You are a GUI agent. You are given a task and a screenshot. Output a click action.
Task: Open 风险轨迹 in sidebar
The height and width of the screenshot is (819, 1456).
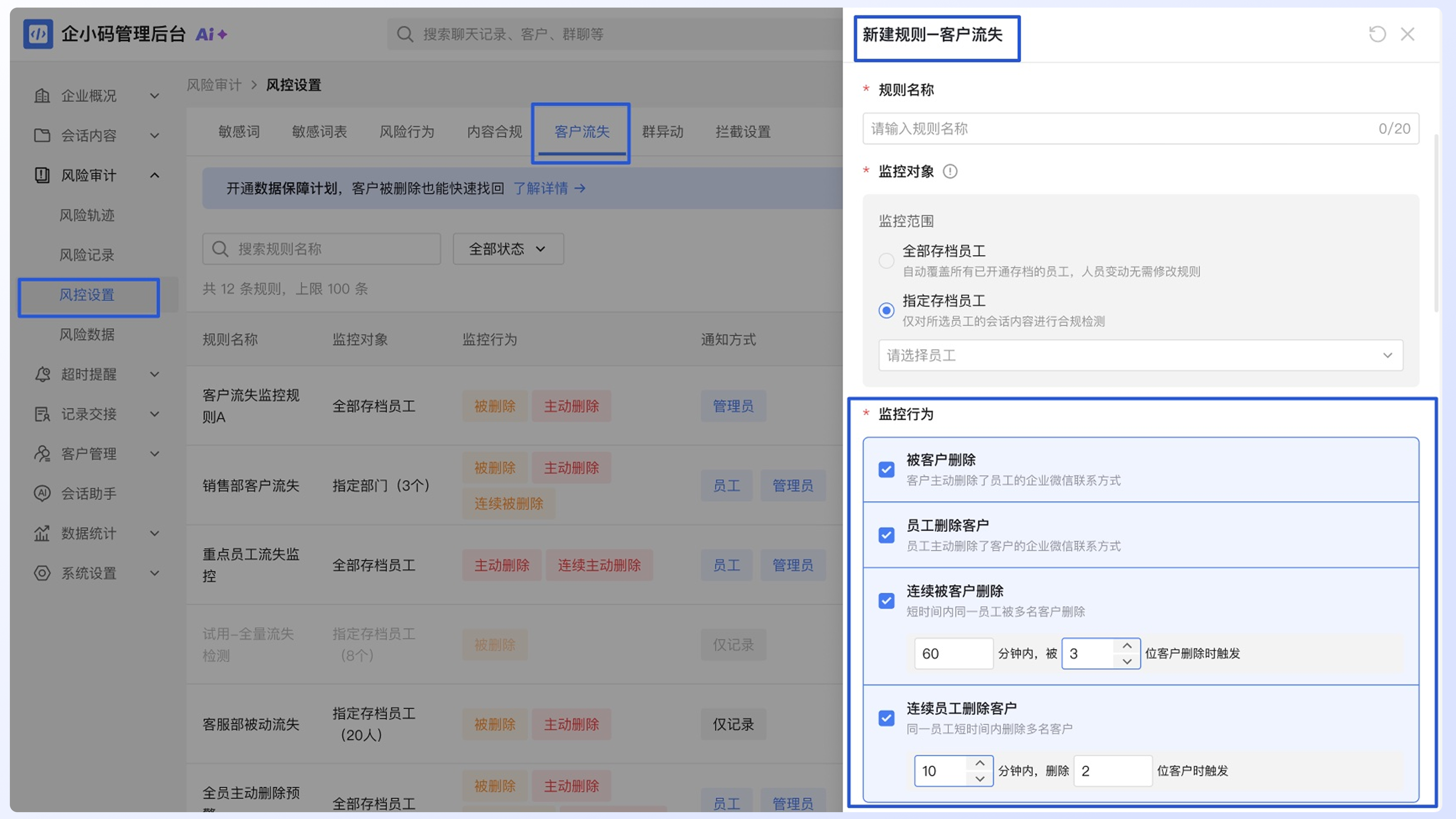(87, 215)
